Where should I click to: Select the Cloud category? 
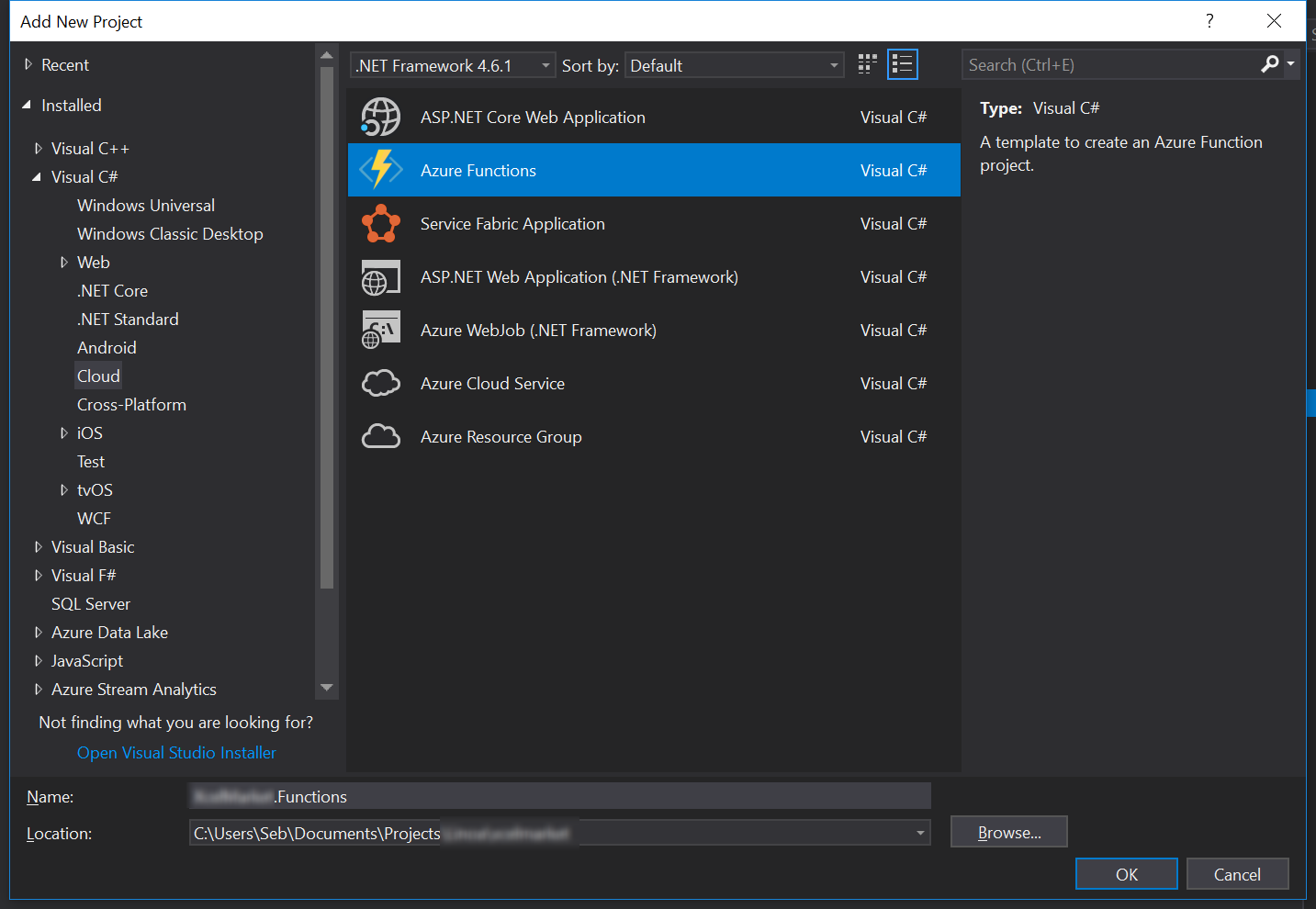tap(98, 376)
